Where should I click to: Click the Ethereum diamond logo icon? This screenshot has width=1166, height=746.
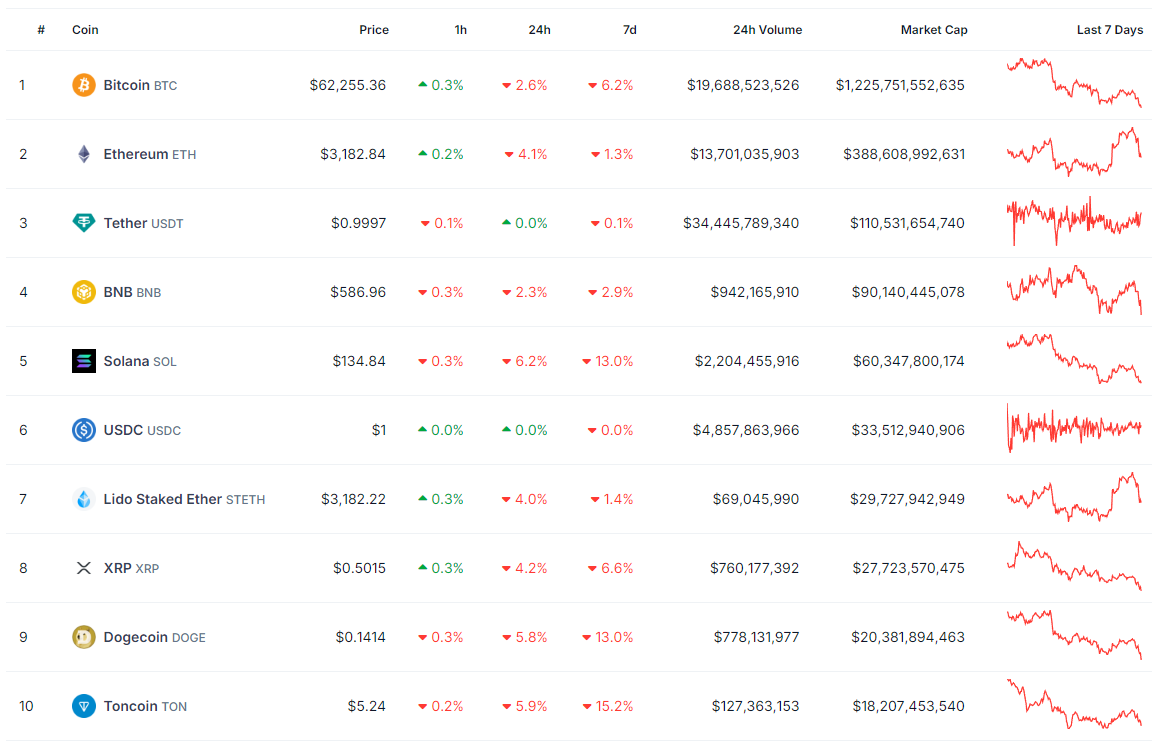coord(84,154)
